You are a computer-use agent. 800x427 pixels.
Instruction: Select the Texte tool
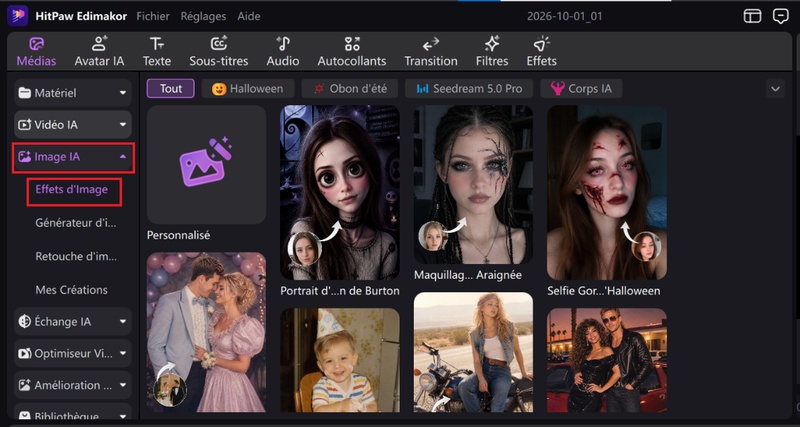coord(157,52)
